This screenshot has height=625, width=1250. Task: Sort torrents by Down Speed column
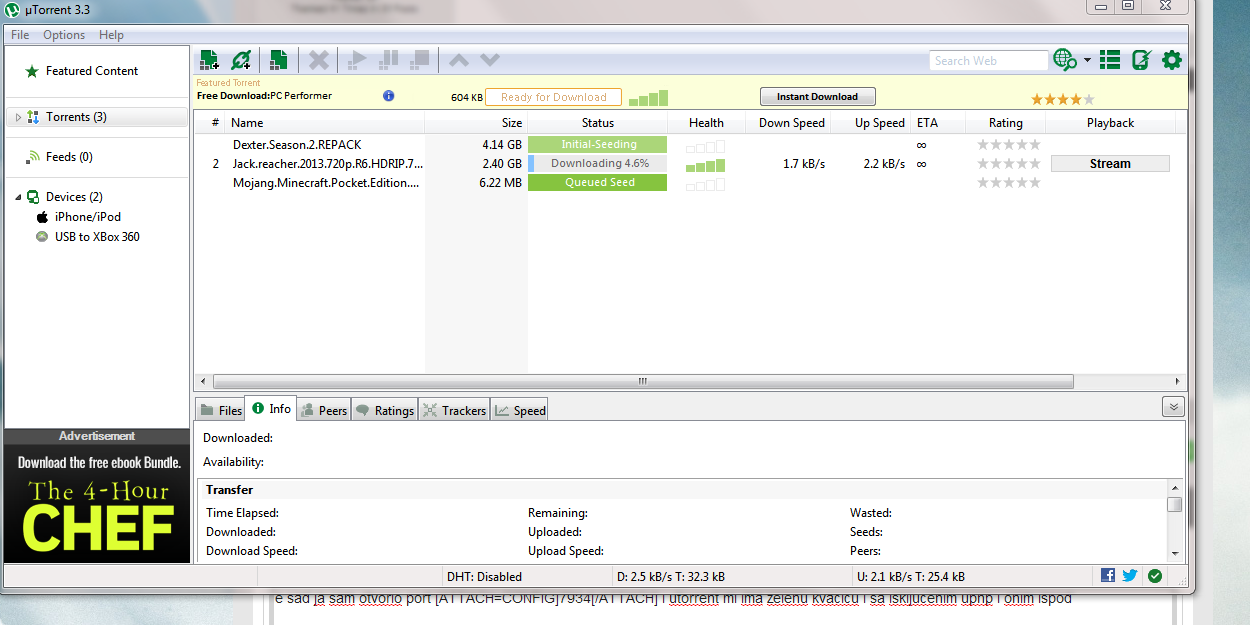tap(792, 123)
